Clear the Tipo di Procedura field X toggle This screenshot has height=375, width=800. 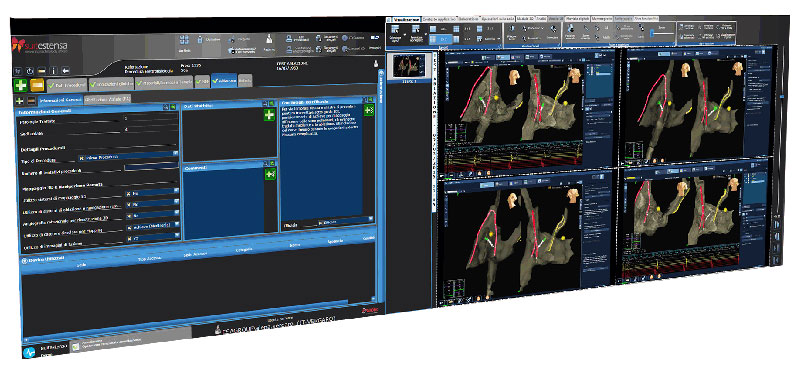click(81, 158)
